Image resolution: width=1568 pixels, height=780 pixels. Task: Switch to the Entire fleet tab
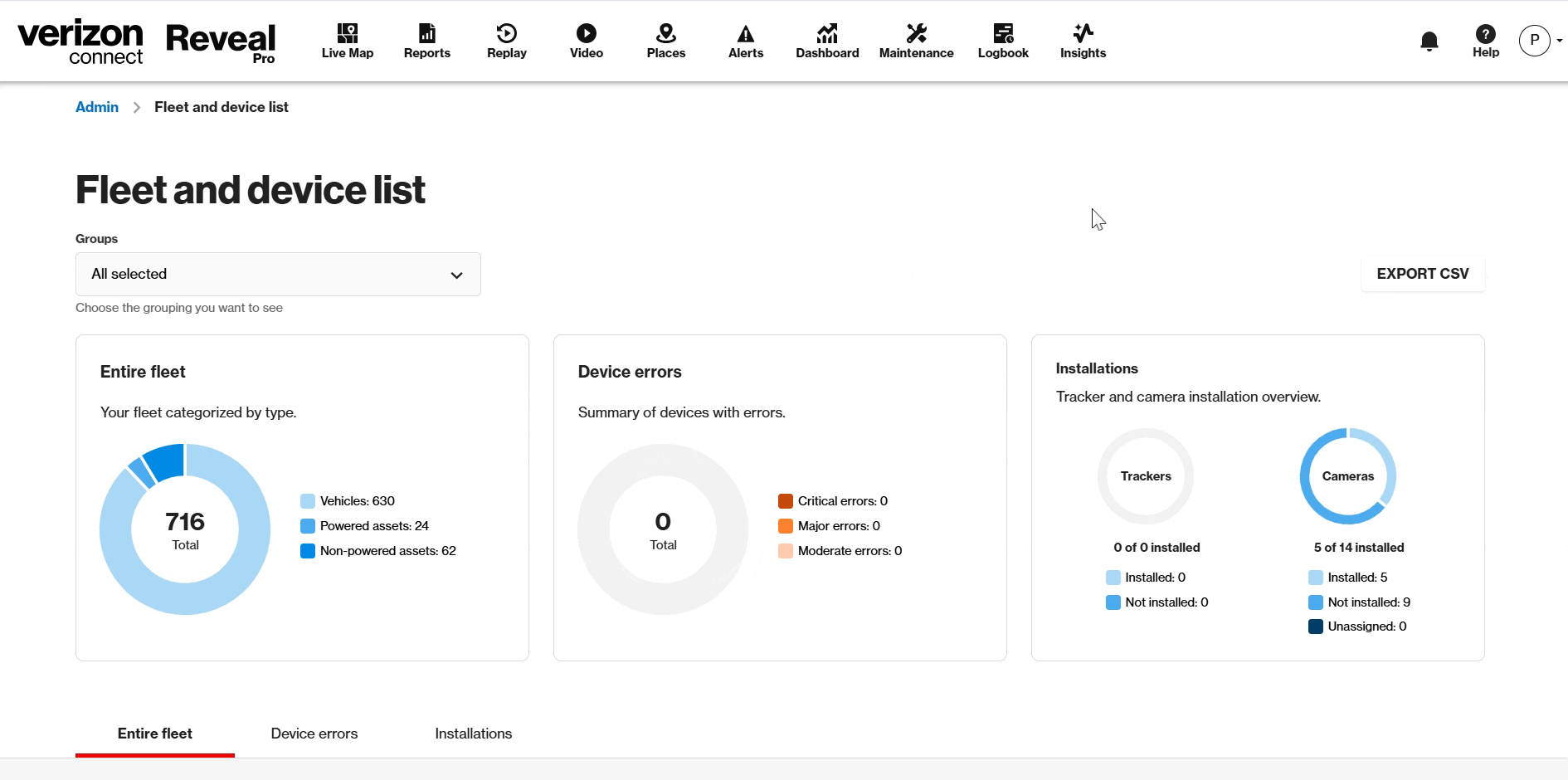click(x=155, y=734)
